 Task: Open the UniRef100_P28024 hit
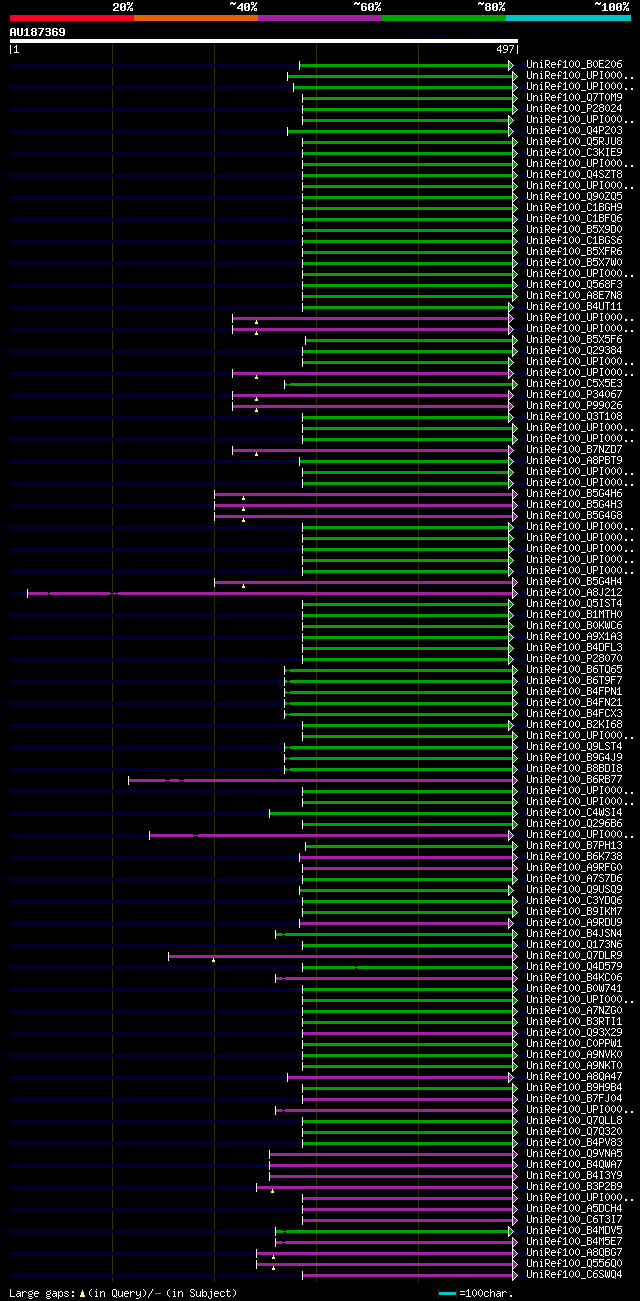coord(575,109)
